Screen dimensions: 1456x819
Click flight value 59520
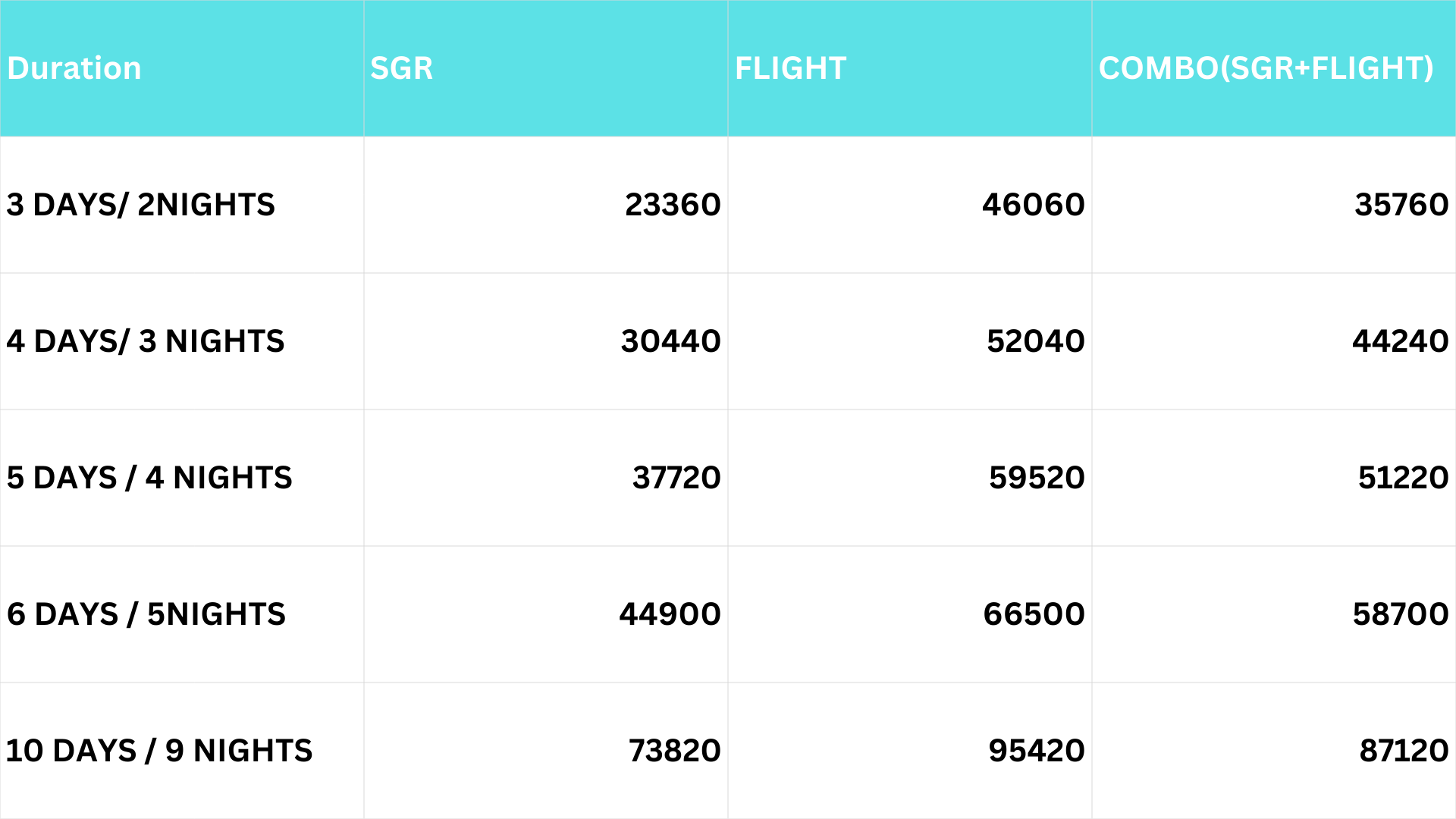1037,478
